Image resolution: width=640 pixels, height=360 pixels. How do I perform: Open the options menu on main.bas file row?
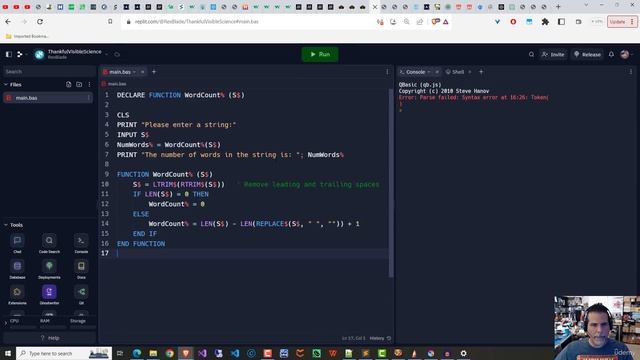[89, 98]
